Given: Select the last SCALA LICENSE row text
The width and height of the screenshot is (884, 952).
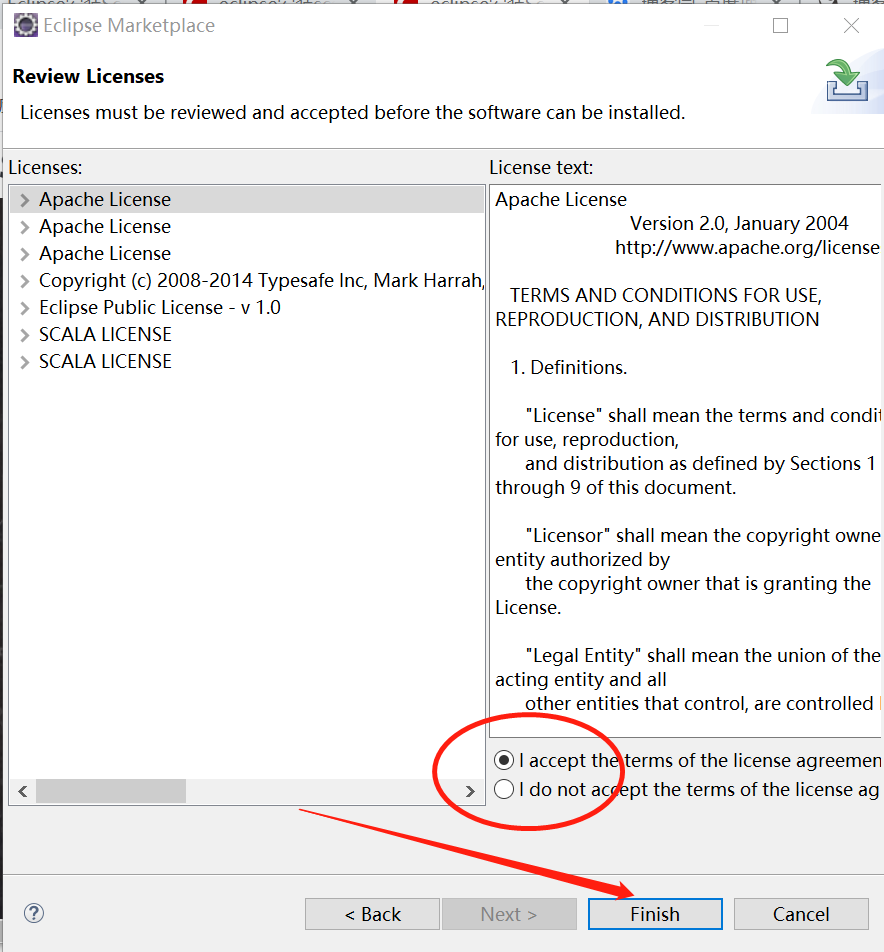Looking at the screenshot, I should pos(105,361).
